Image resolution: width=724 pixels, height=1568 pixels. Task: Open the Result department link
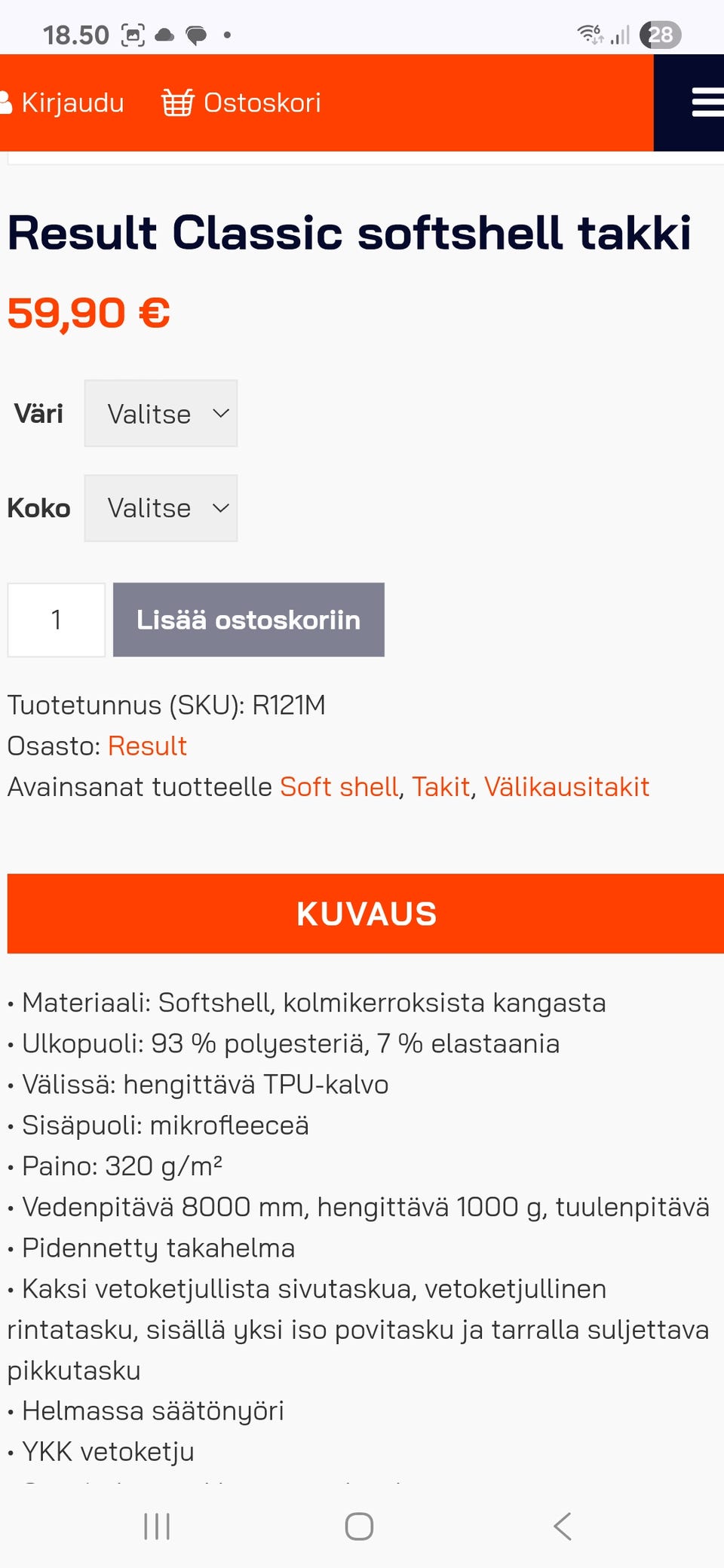(148, 746)
